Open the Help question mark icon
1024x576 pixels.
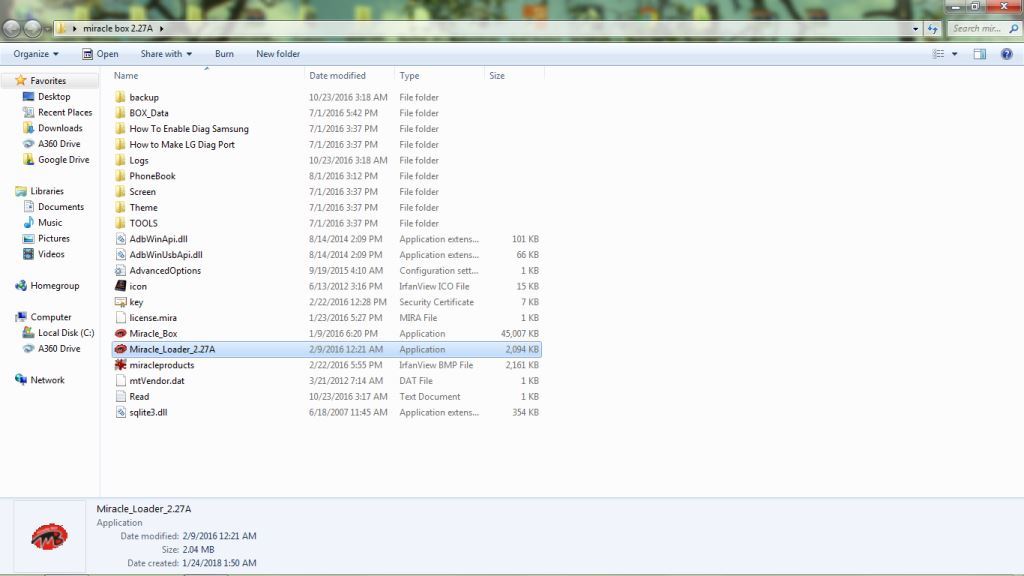click(1006, 54)
